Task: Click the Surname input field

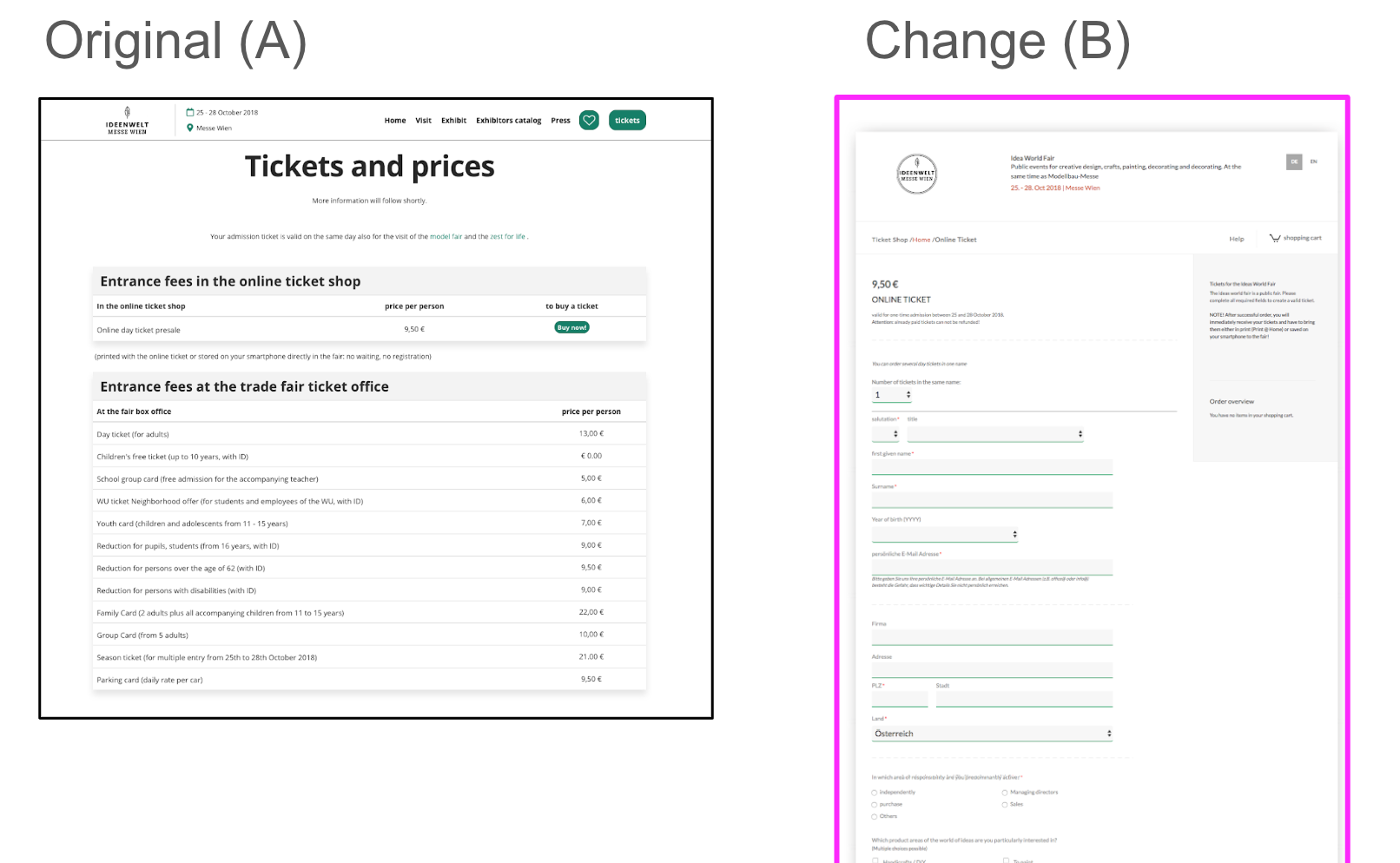Action: pyautogui.click(x=992, y=501)
